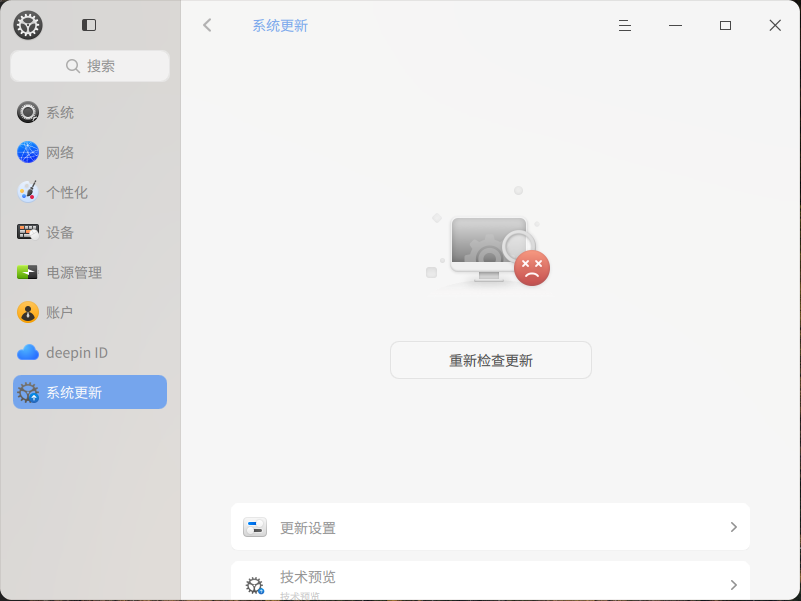Image resolution: width=801 pixels, height=601 pixels.
Task: Select 个性化 in the sidebar
Action: (x=90, y=192)
